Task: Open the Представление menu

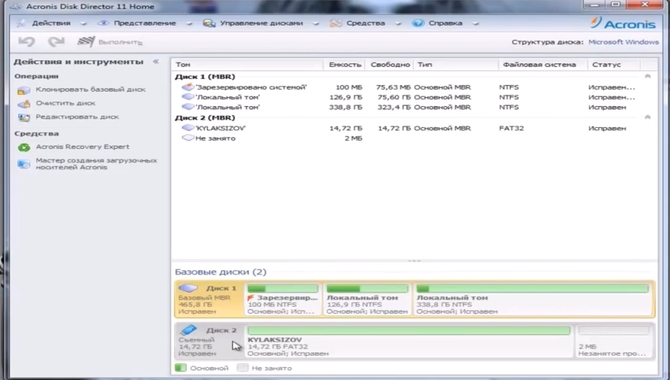Action: pyautogui.click(x=145, y=23)
